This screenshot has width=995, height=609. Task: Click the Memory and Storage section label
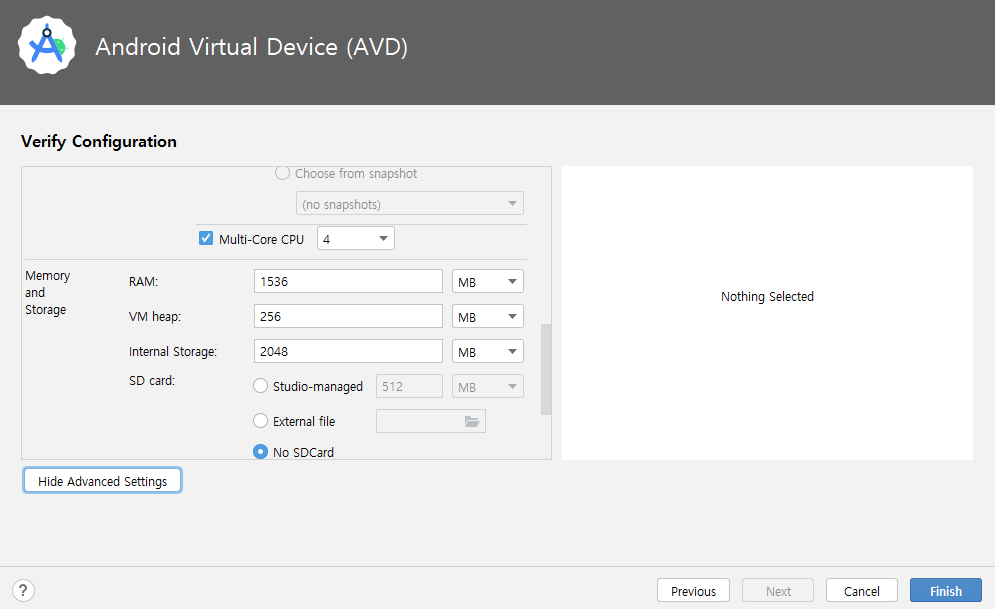coord(48,292)
